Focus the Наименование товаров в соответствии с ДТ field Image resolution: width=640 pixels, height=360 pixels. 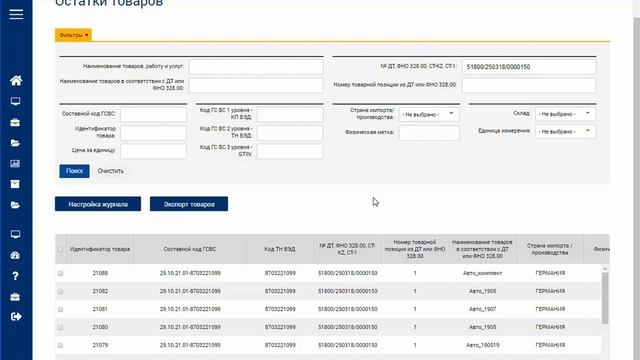pyautogui.click(x=256, y=85)
